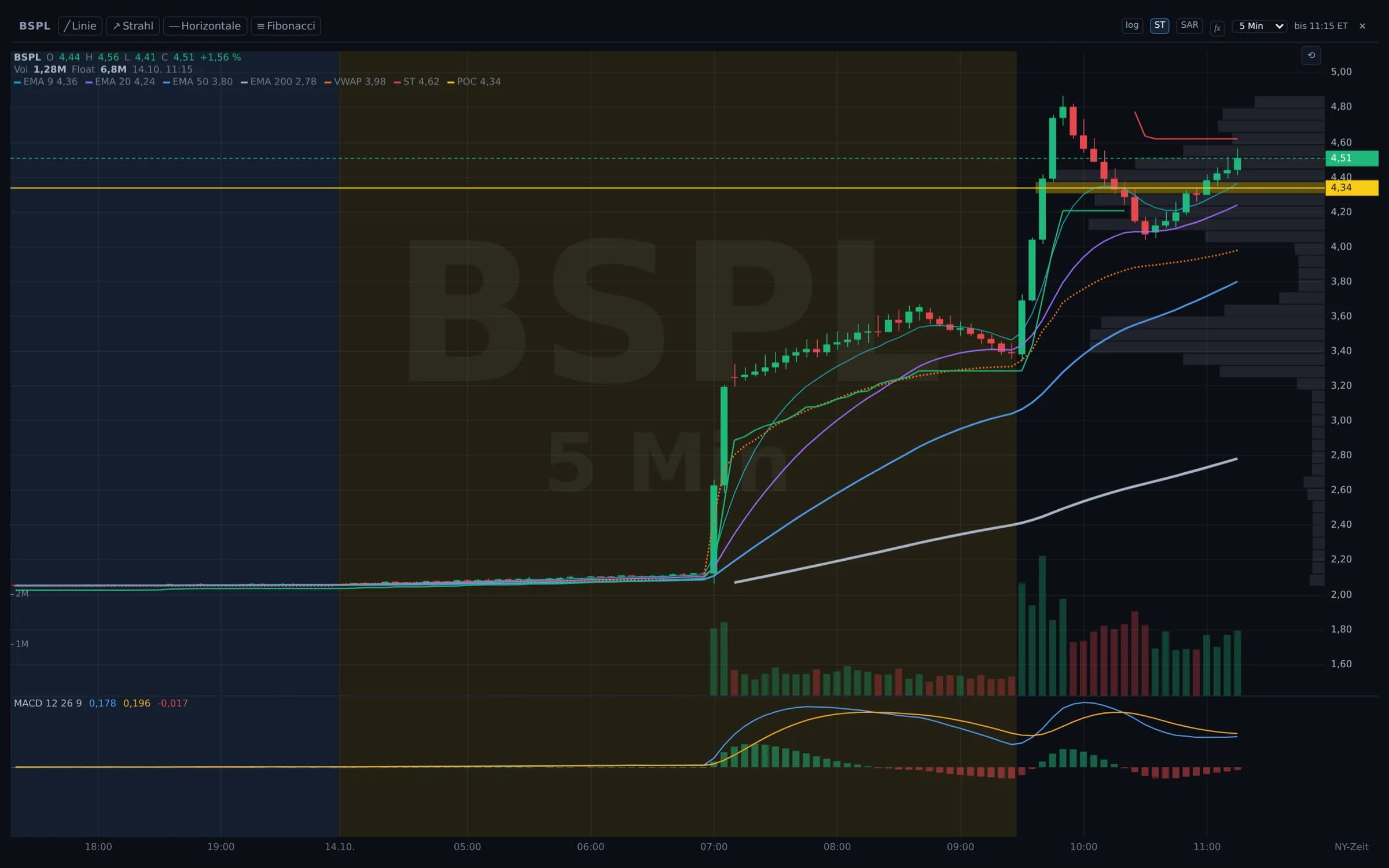Screen dimensions: 1389x868
Task: Toggle the SAR indicator
Action: pos(1189,25)
